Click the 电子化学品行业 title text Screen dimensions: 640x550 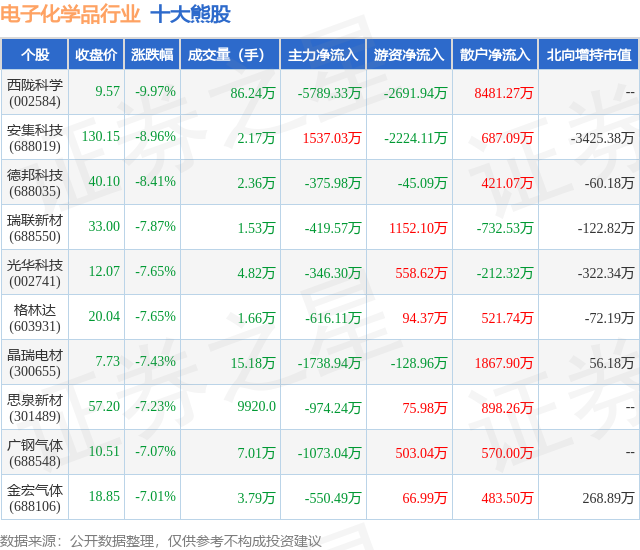click(70, 14)
